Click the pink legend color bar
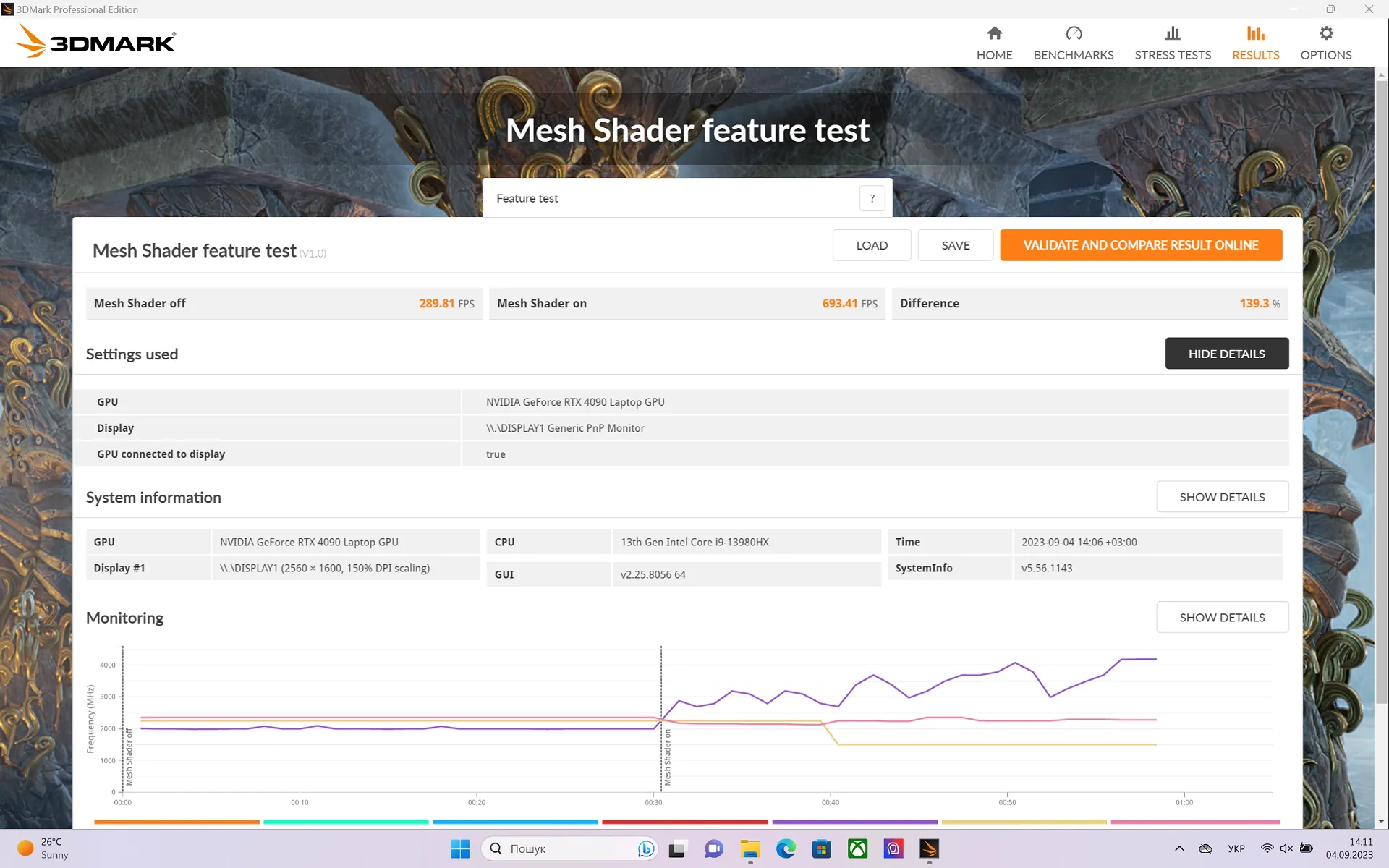This screenshot has height=868, width=1389. point(1195,822)
